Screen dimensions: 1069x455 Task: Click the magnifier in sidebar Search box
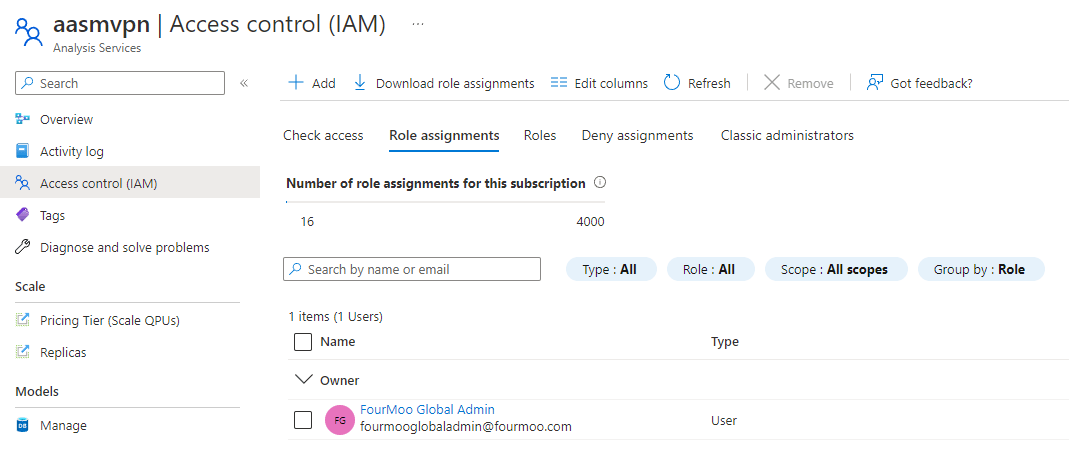(x=27, y=83)
